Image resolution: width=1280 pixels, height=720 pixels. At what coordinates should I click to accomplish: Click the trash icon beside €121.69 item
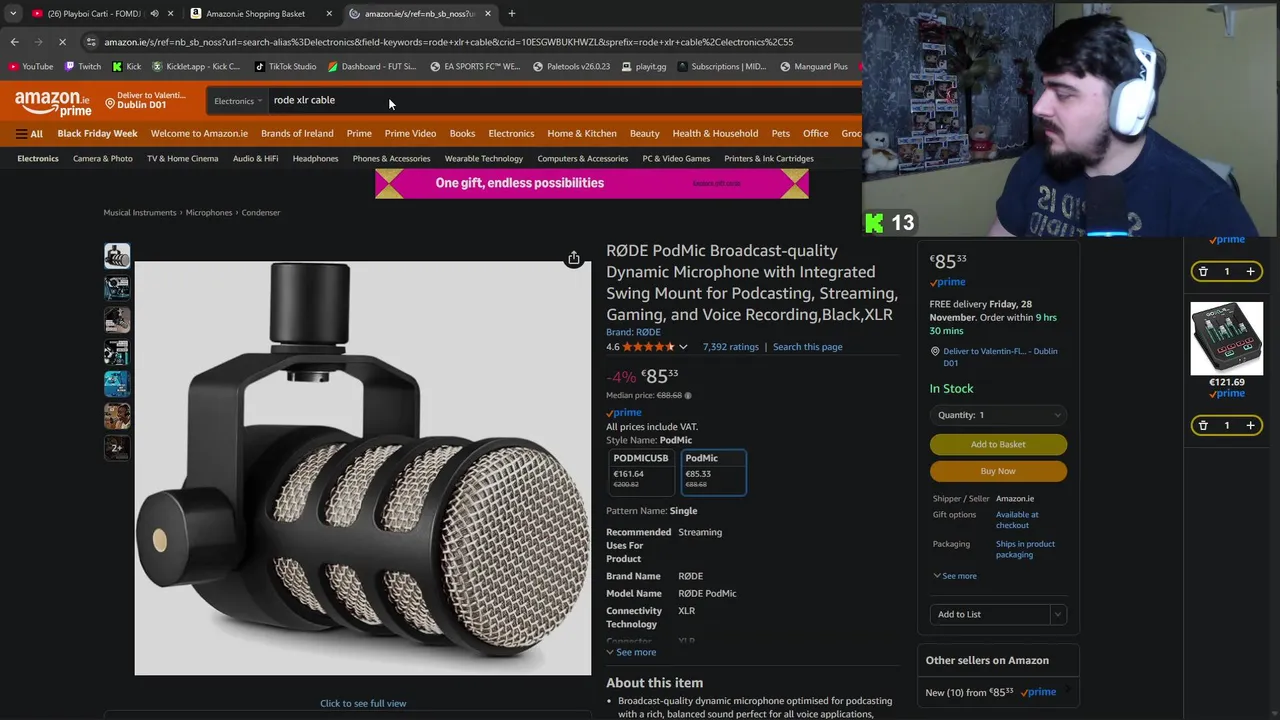coord(1203,425)
